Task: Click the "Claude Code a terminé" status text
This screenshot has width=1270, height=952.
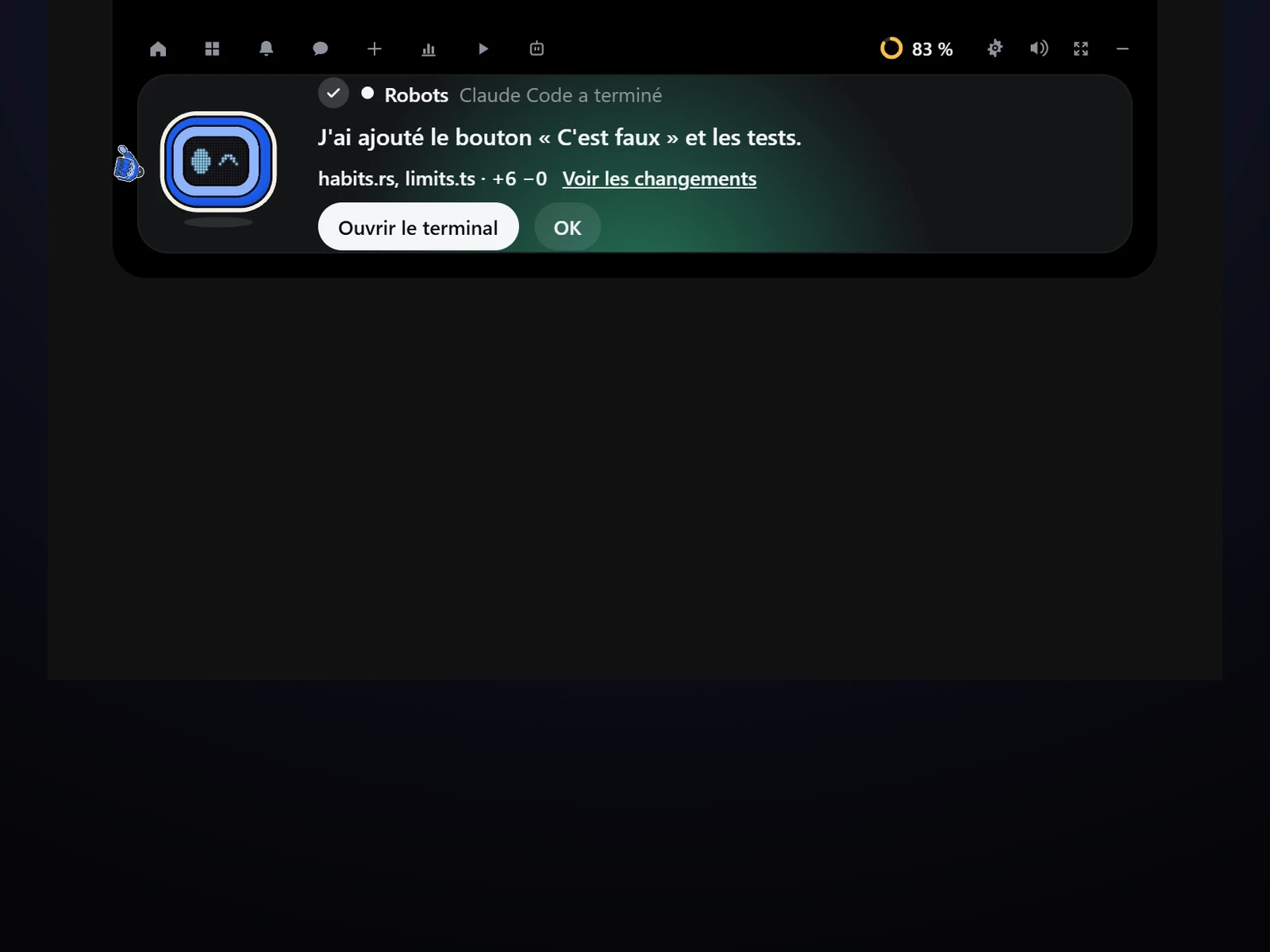Action: coord(560,95)
